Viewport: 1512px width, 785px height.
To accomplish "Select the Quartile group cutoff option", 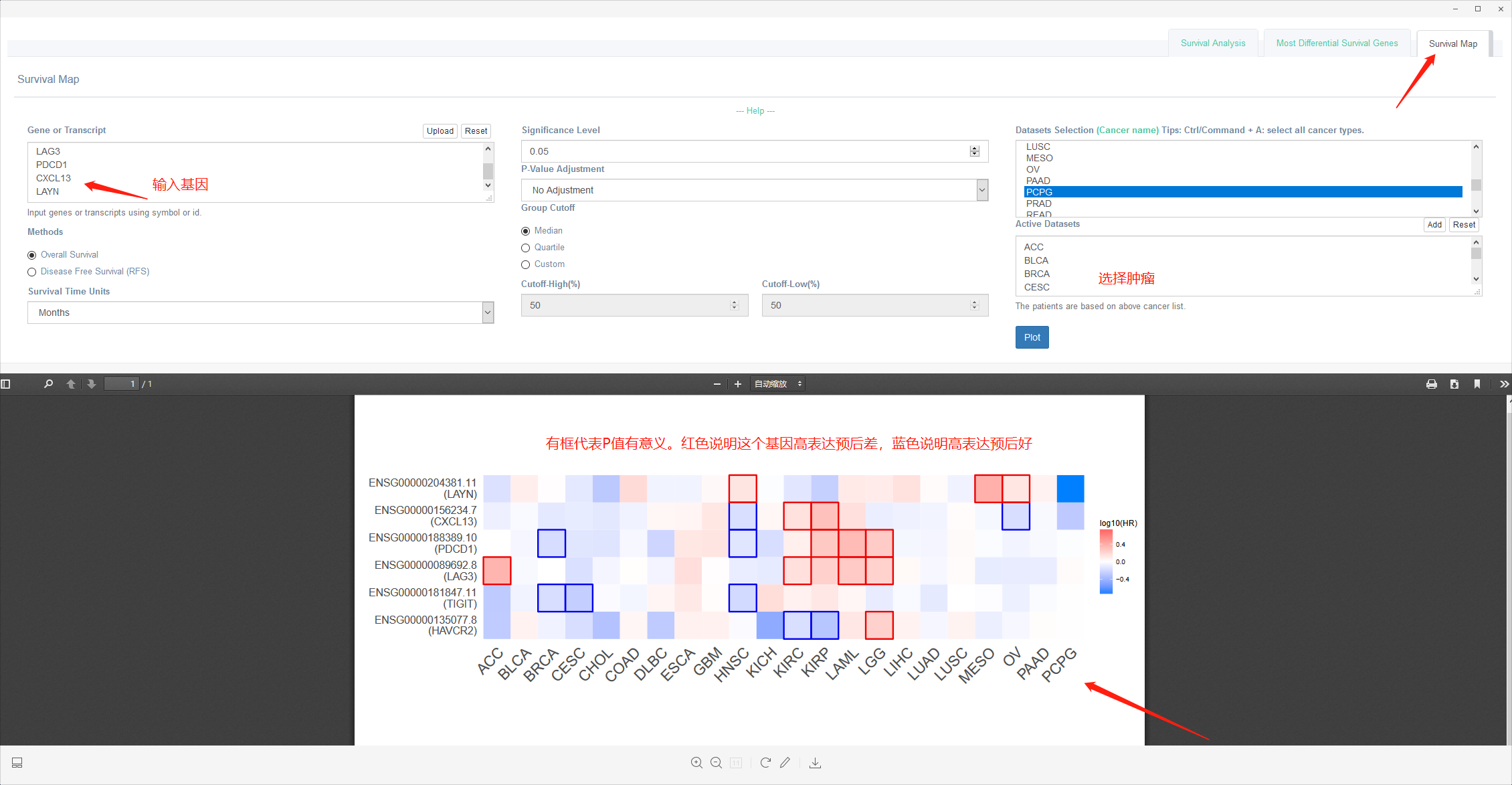I will (526, 248).
